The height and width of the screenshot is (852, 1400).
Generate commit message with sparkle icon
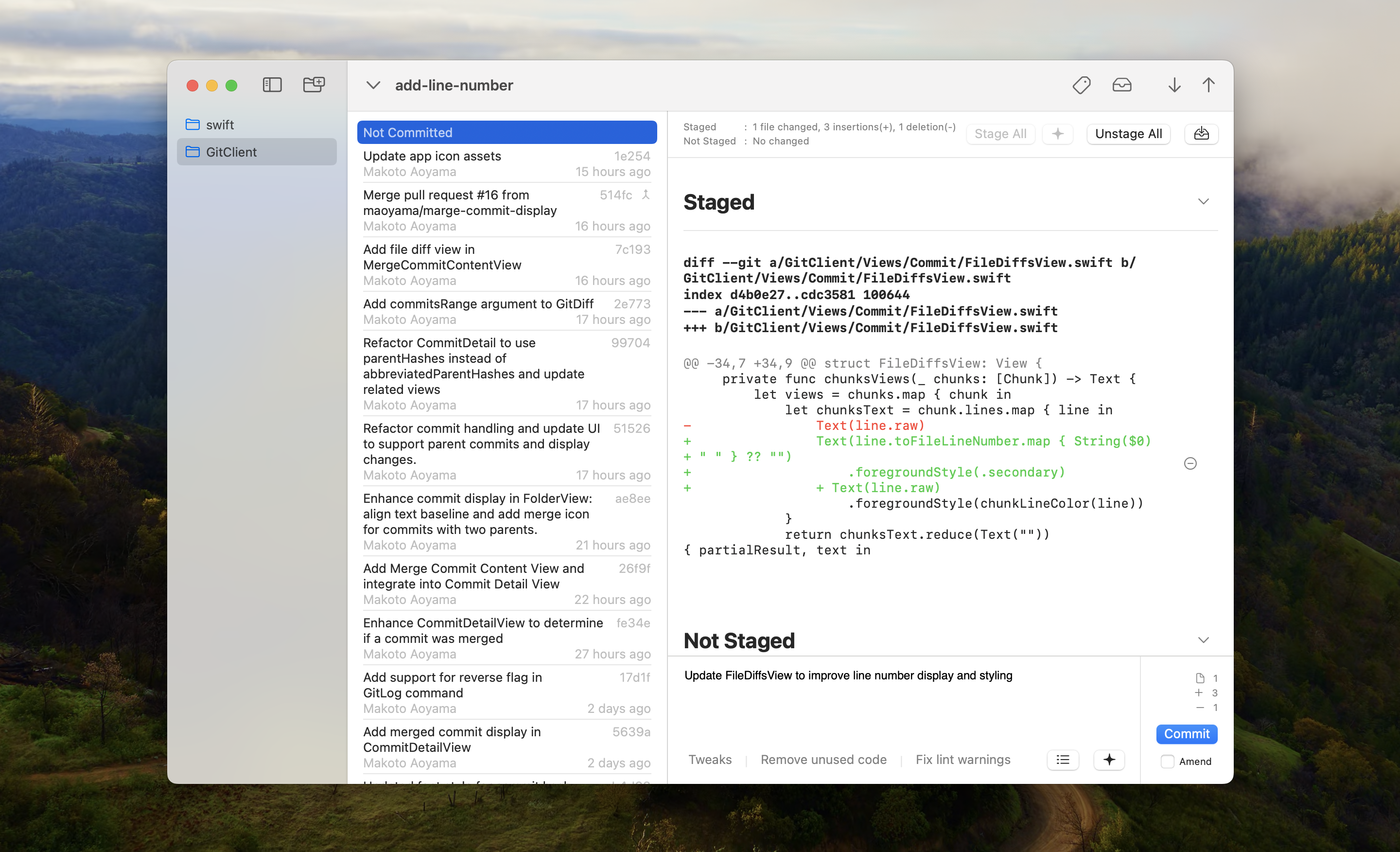pyautogui.click(x=1109, y=760)
